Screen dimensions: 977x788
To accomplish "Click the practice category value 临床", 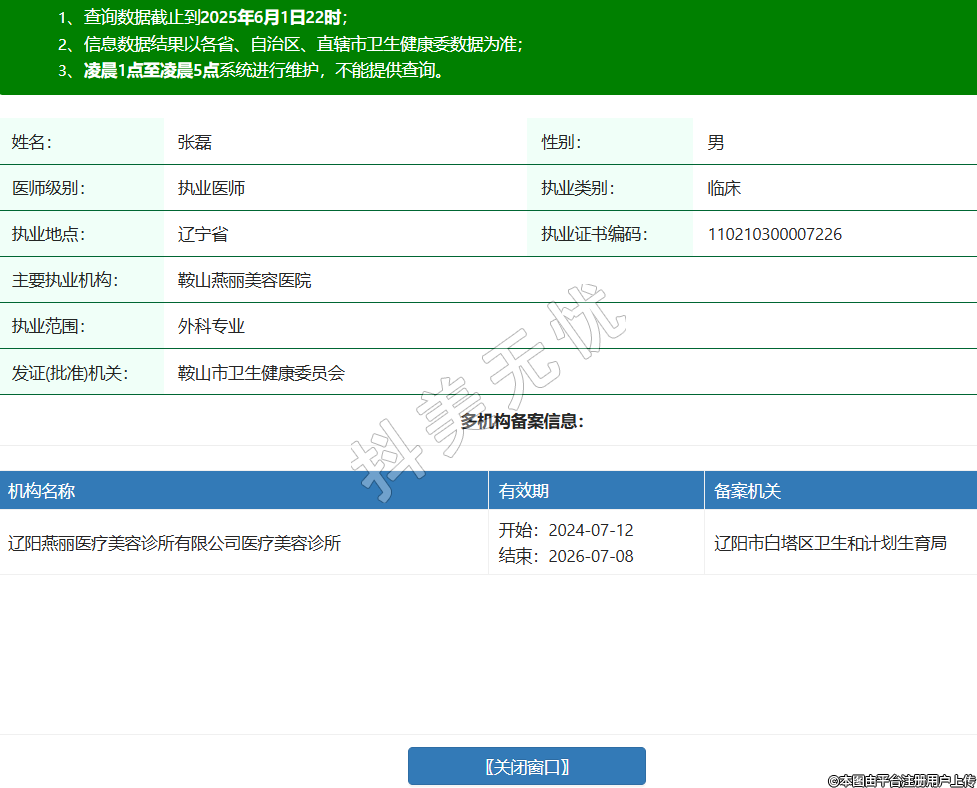I will coord(724,189).
